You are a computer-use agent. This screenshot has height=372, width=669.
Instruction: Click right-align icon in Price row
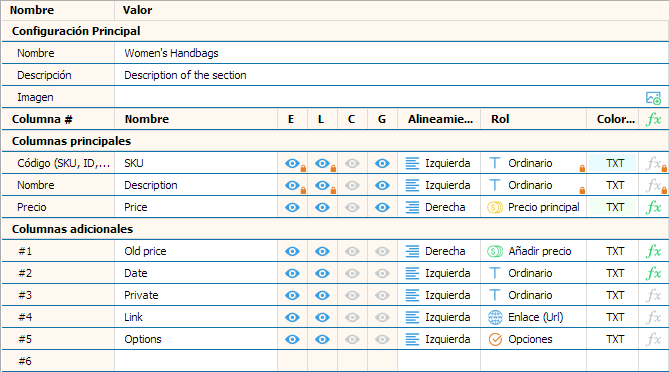point(412,207)
